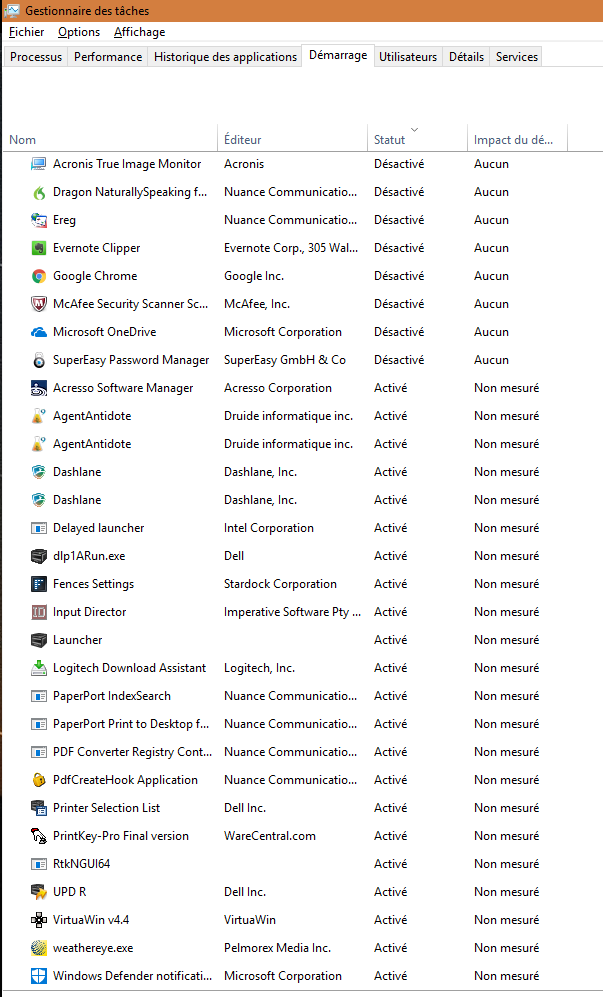Click the Evernote Corp. publisher cell
The width and height of the screenshot is (603, 997).
[291, 248]
